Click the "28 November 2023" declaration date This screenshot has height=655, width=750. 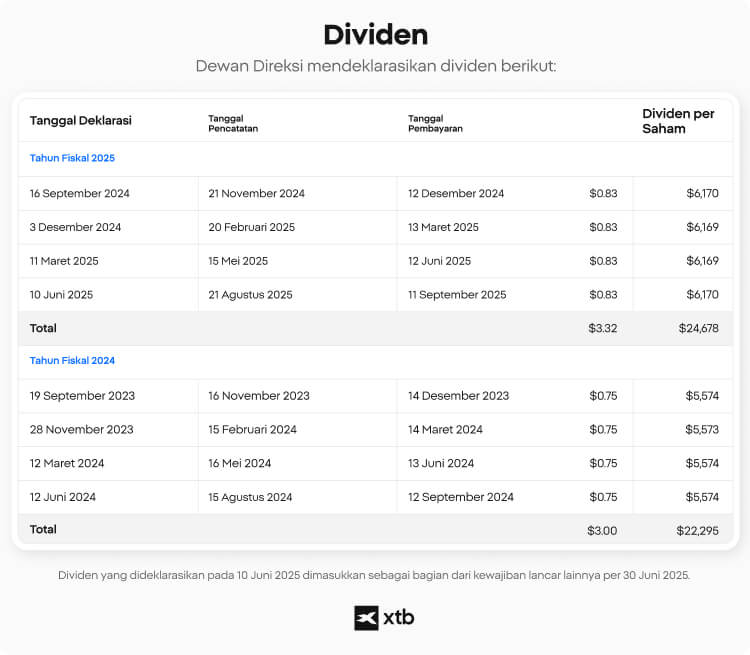coord(81,430)
